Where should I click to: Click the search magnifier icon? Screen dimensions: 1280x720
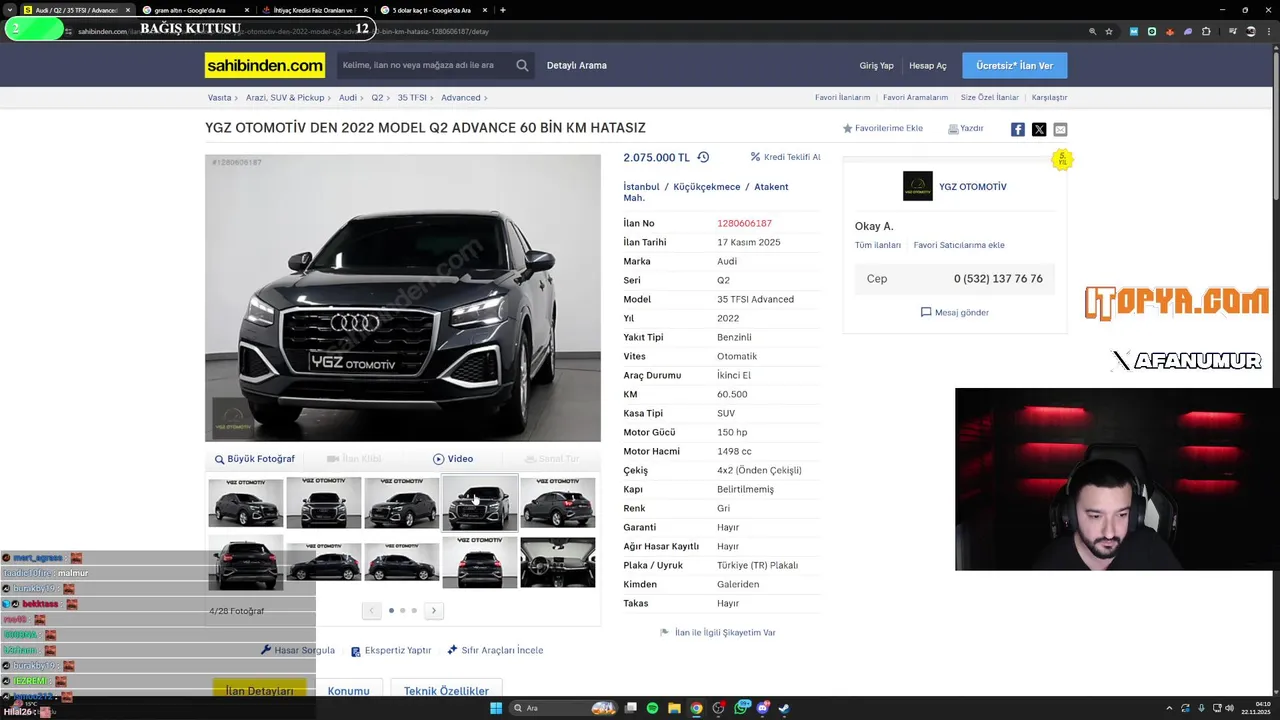pos(522,65)
